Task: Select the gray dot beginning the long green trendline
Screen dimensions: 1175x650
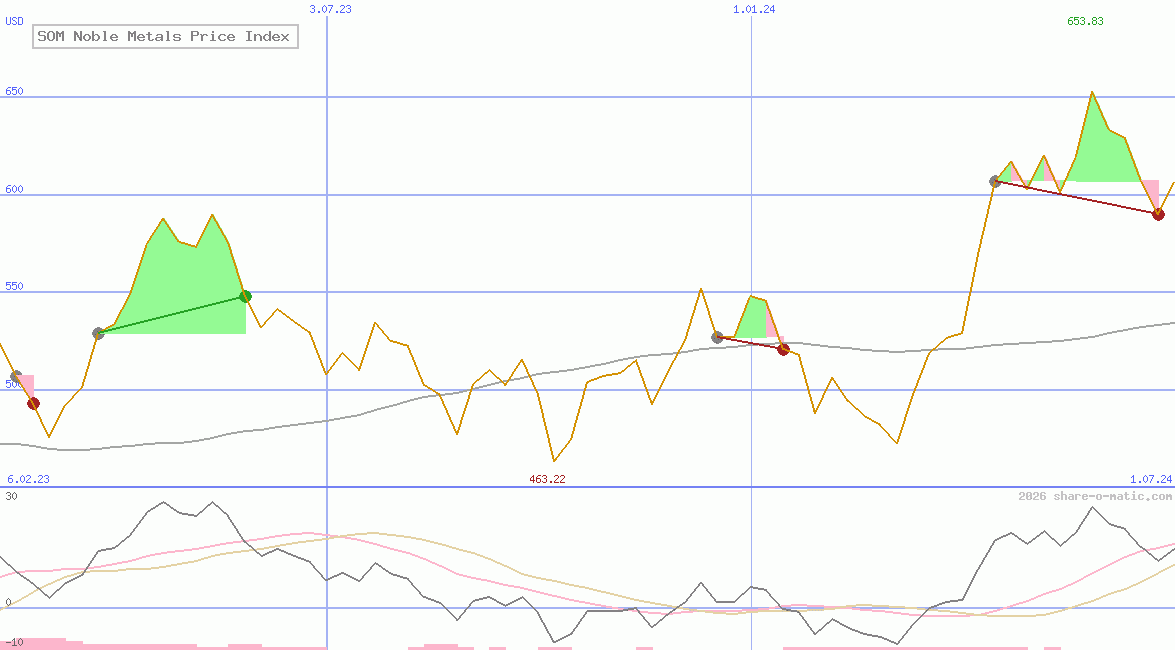Action: coord(98,334)
